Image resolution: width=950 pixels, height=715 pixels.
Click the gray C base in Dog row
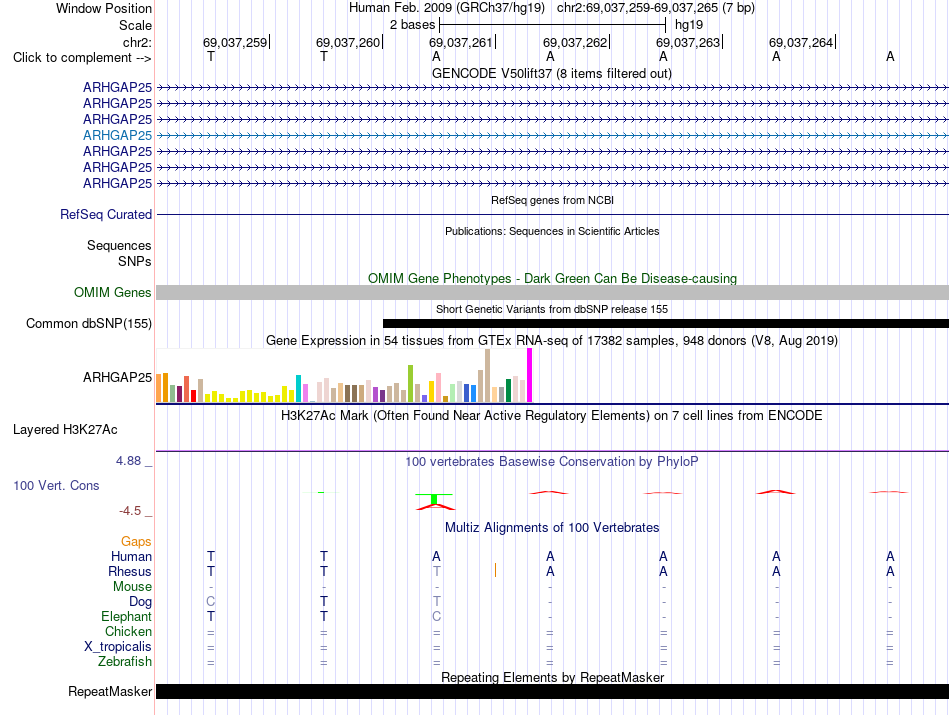point(211,602)
